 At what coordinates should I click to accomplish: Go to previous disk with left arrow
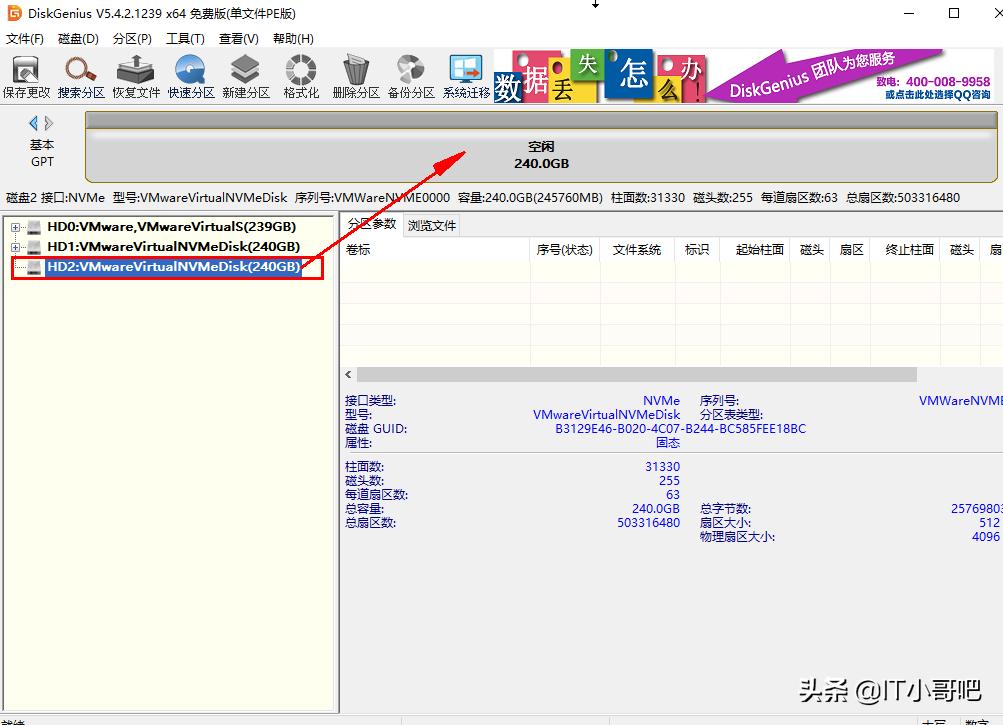point(33,123)
